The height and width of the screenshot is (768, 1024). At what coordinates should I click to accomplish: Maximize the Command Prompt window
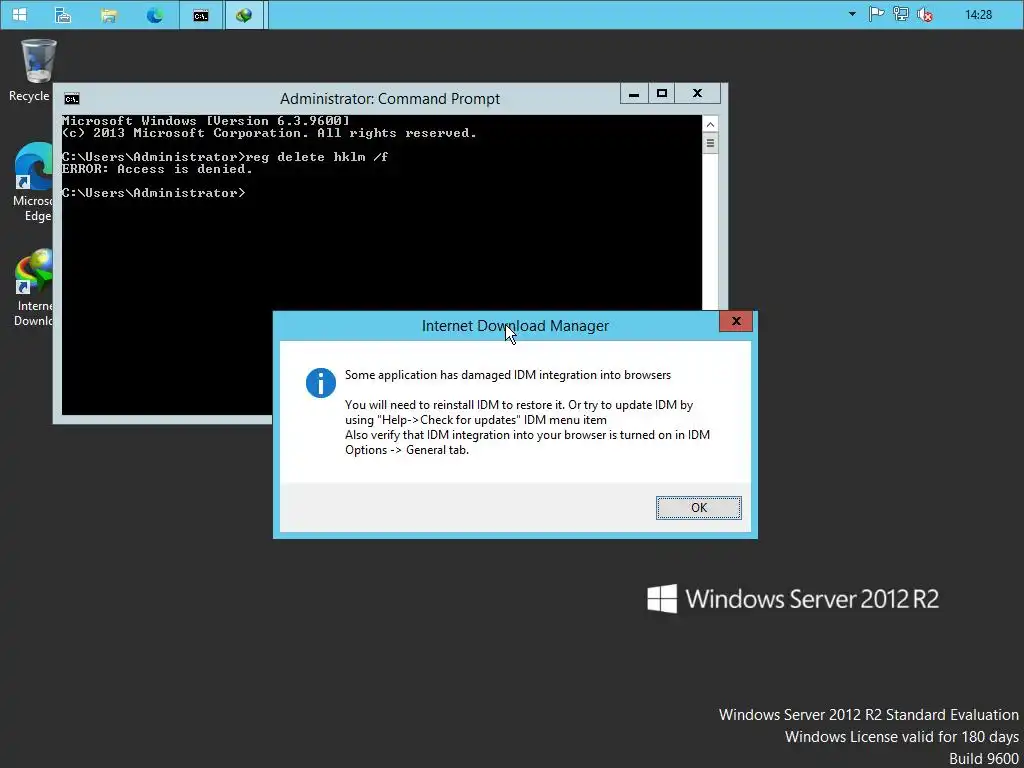coord(662,93)
